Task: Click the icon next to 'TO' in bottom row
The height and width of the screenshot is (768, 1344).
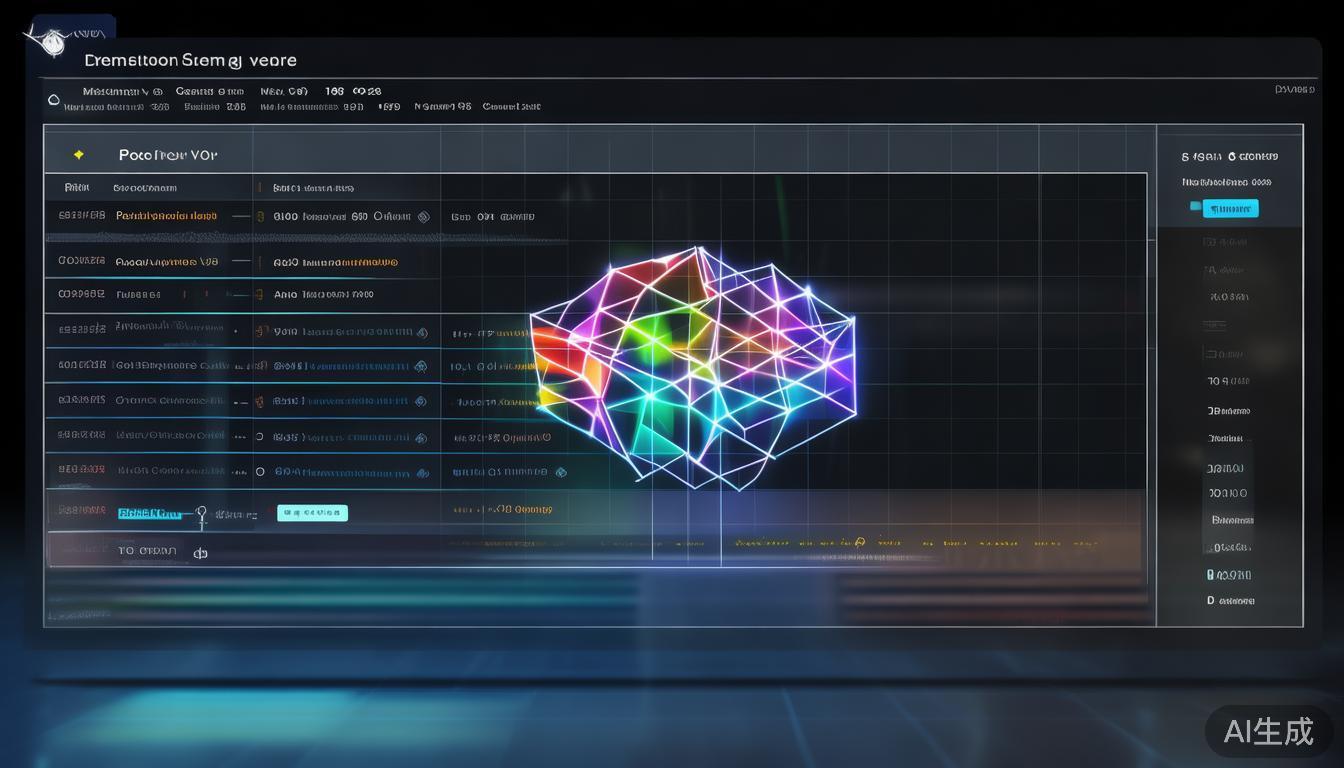Action: pyautogui.click(x=200, y=552)
